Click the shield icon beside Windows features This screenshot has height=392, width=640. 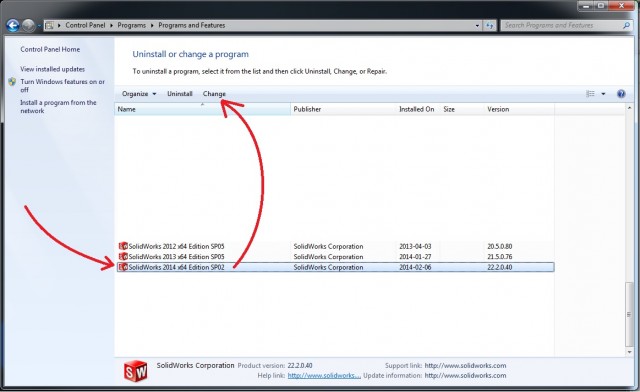coord(12,82)
